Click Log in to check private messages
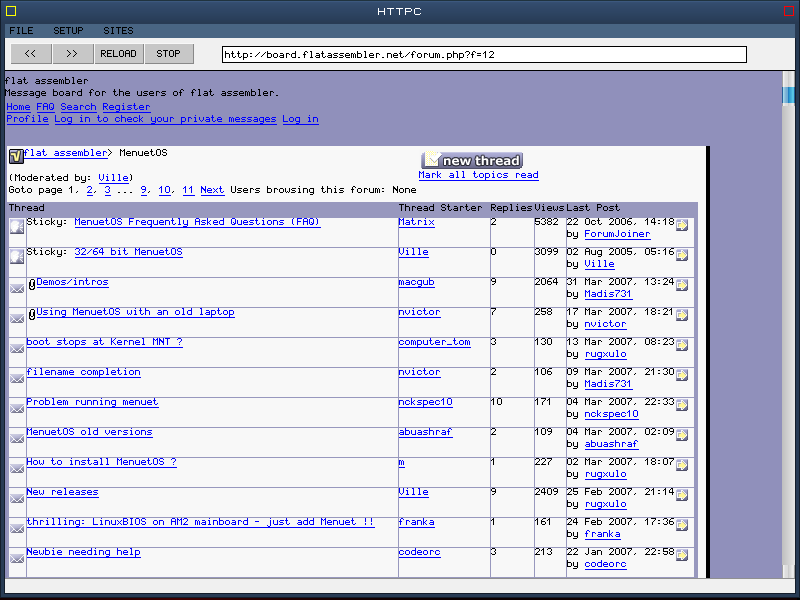 [x=165, y=119]
